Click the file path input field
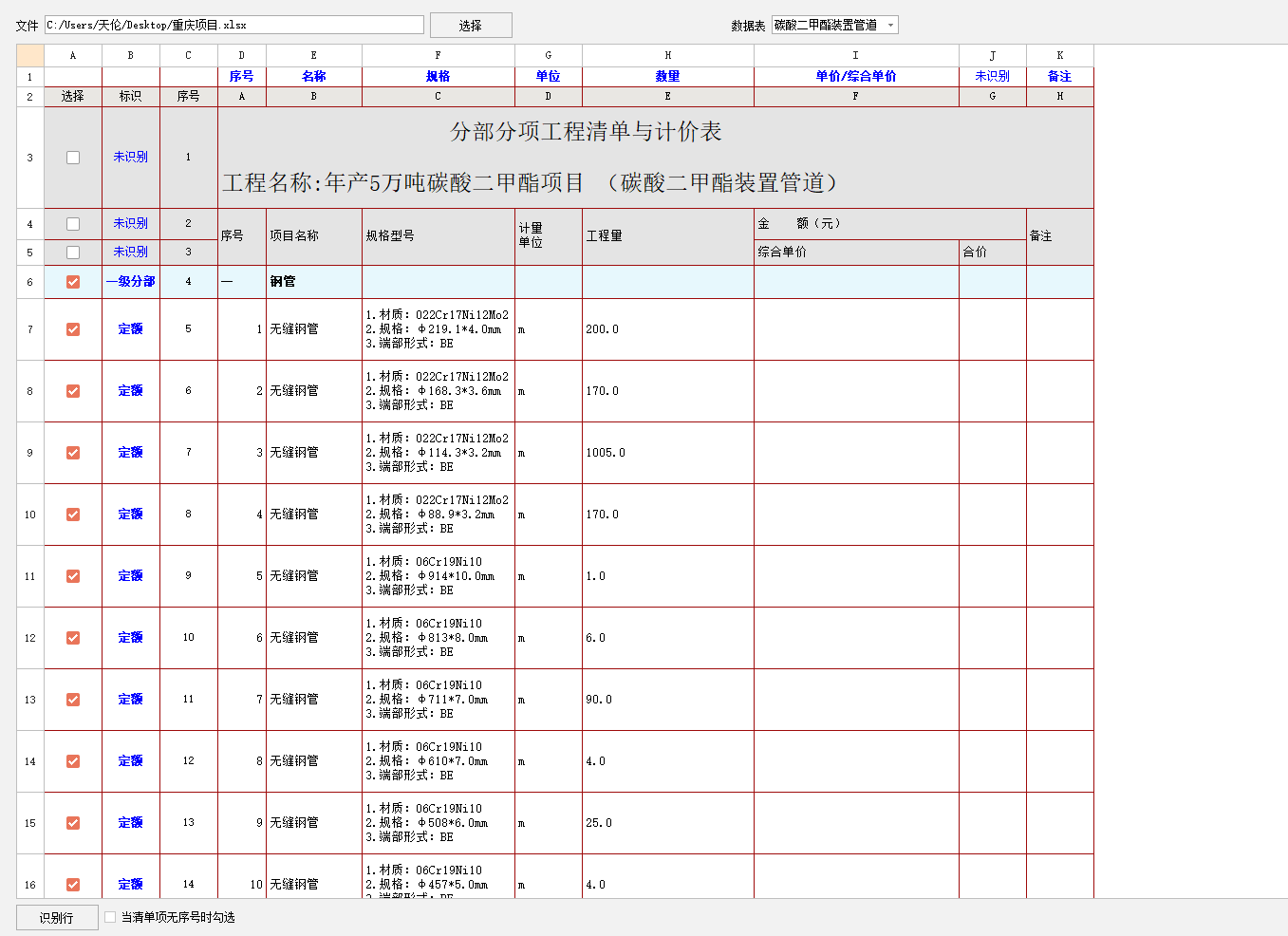This screenshot has width=1288, height=936. tap(233, 25)
